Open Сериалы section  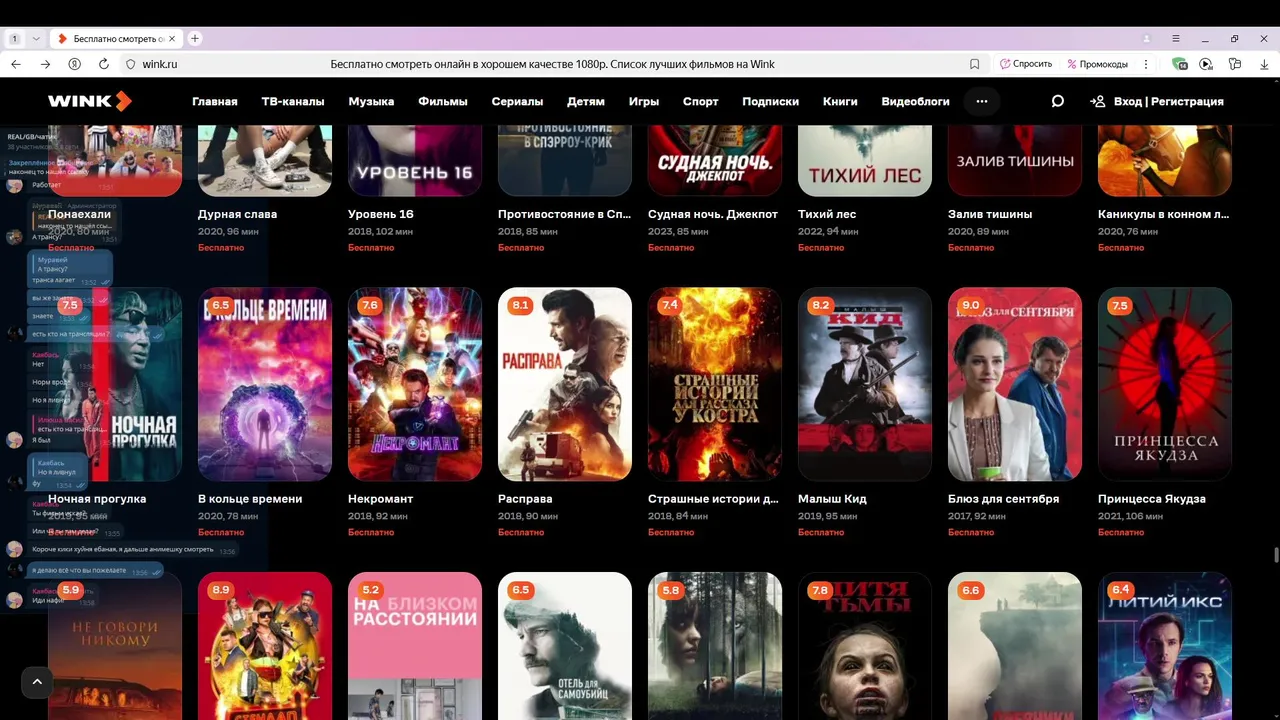(517, 101)
